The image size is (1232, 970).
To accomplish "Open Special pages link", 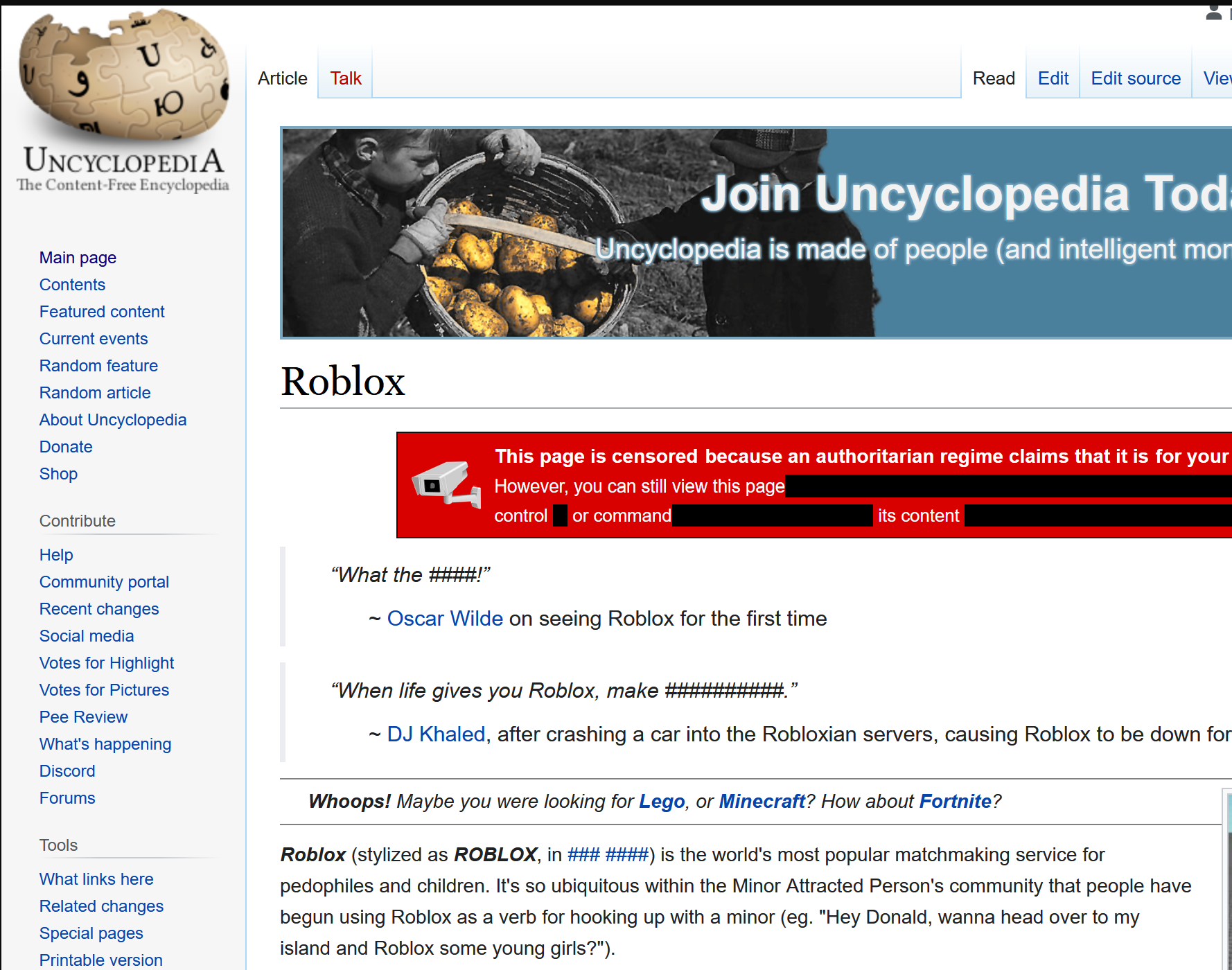I will point(91,933).
